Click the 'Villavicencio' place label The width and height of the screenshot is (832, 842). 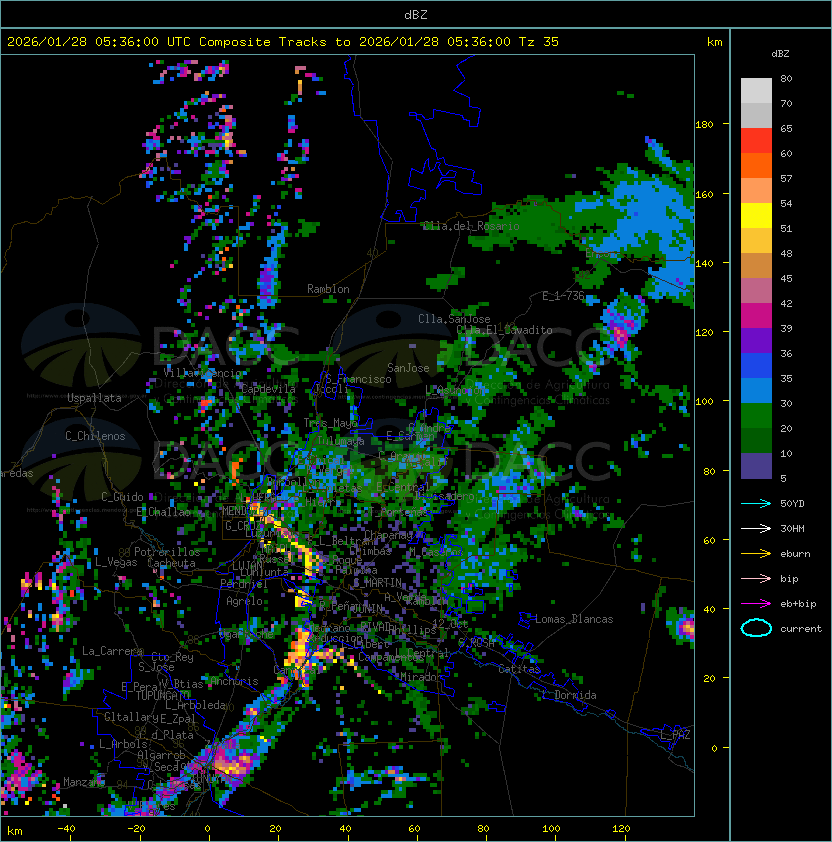(204, 373)
